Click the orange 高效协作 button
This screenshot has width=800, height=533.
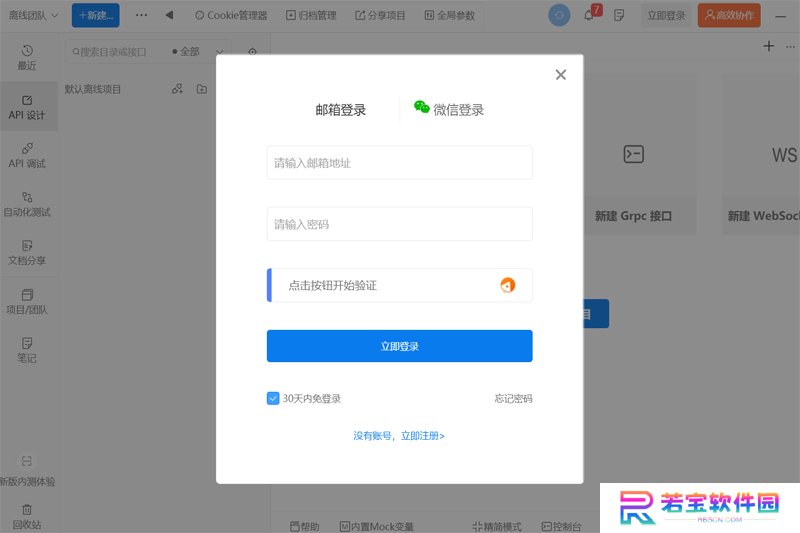pyautogui.click(x=729, y=15)
